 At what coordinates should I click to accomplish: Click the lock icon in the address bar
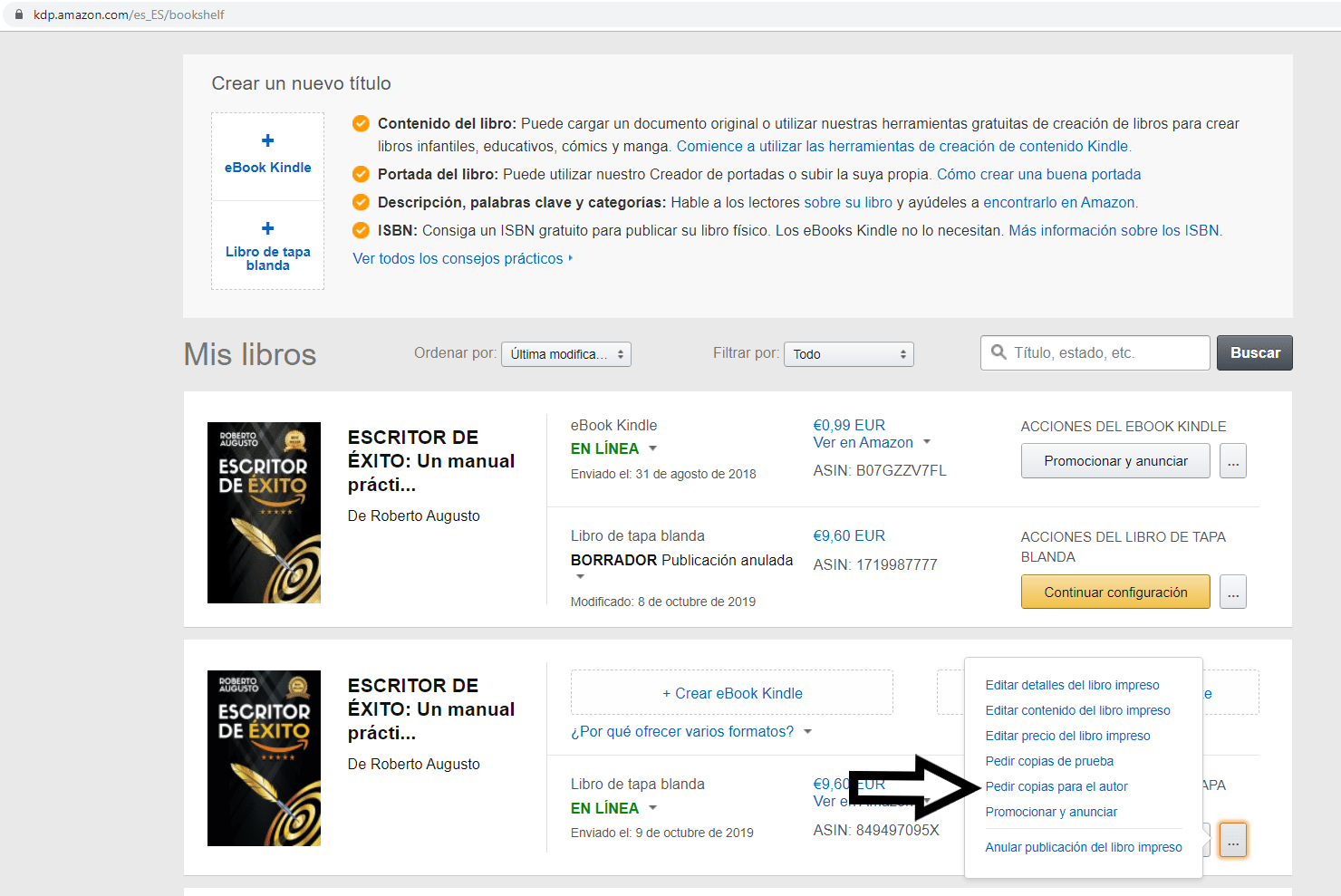pos(18,14)
